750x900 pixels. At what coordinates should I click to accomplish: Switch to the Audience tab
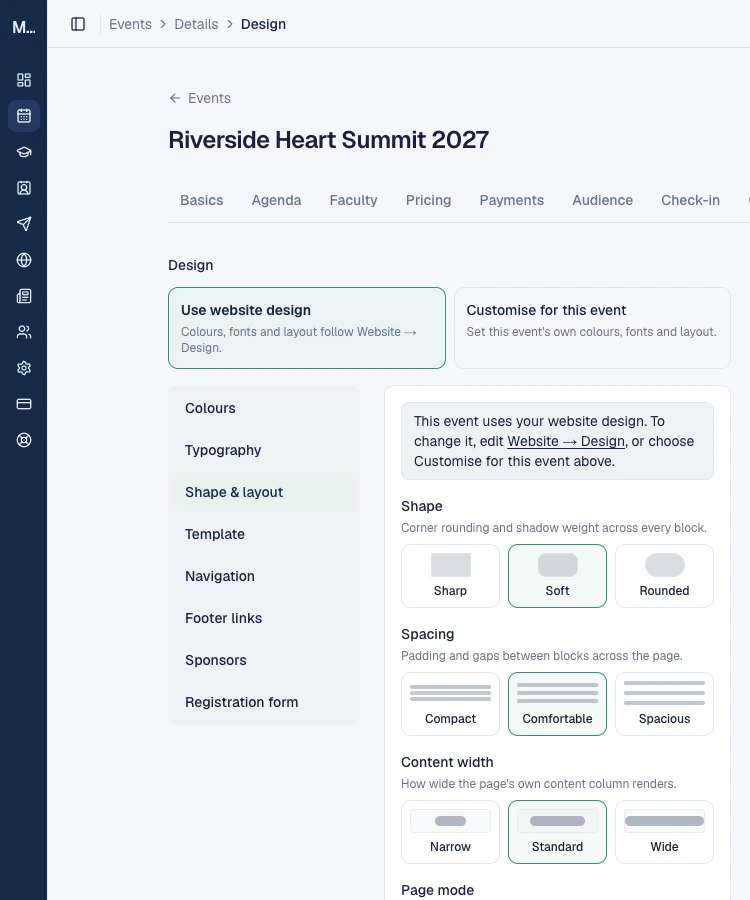tap(602, 200)
